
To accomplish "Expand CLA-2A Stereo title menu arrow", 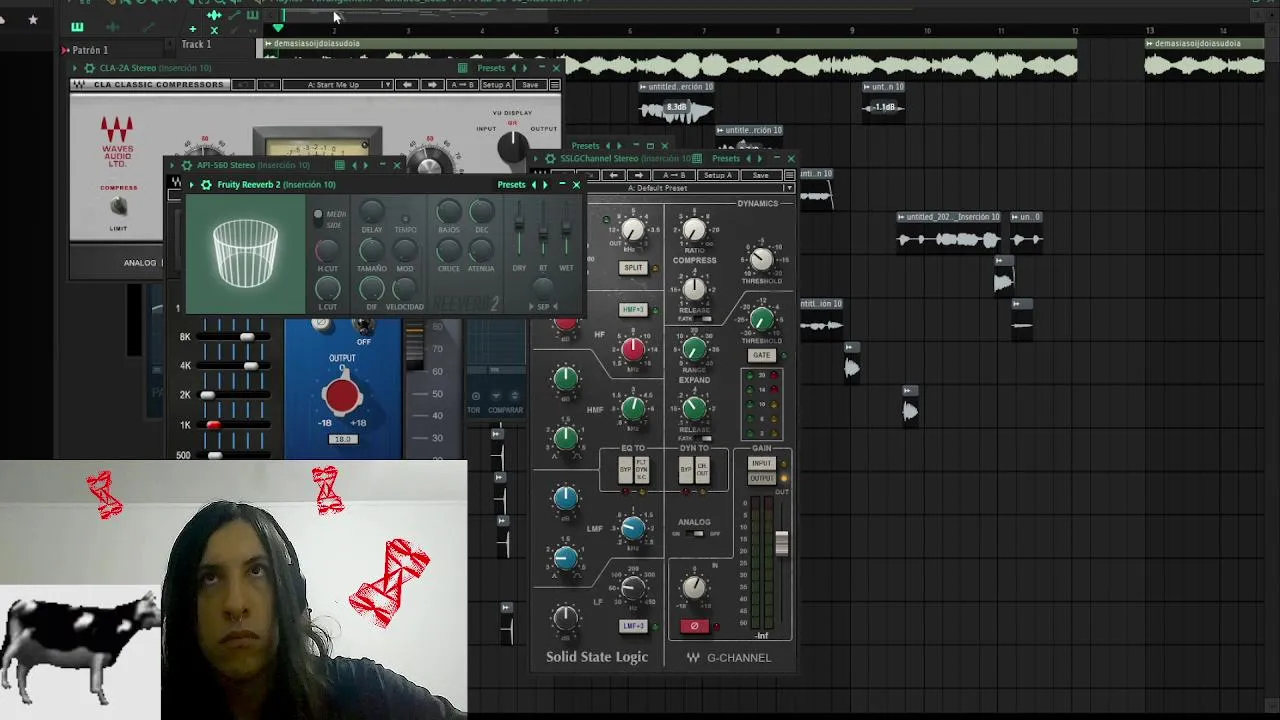I will tap(75, 68).
